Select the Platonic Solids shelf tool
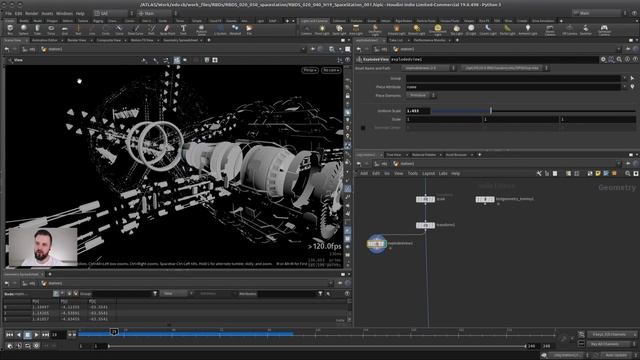The height and width of the screenshot is (360, 640). [201, 29]
